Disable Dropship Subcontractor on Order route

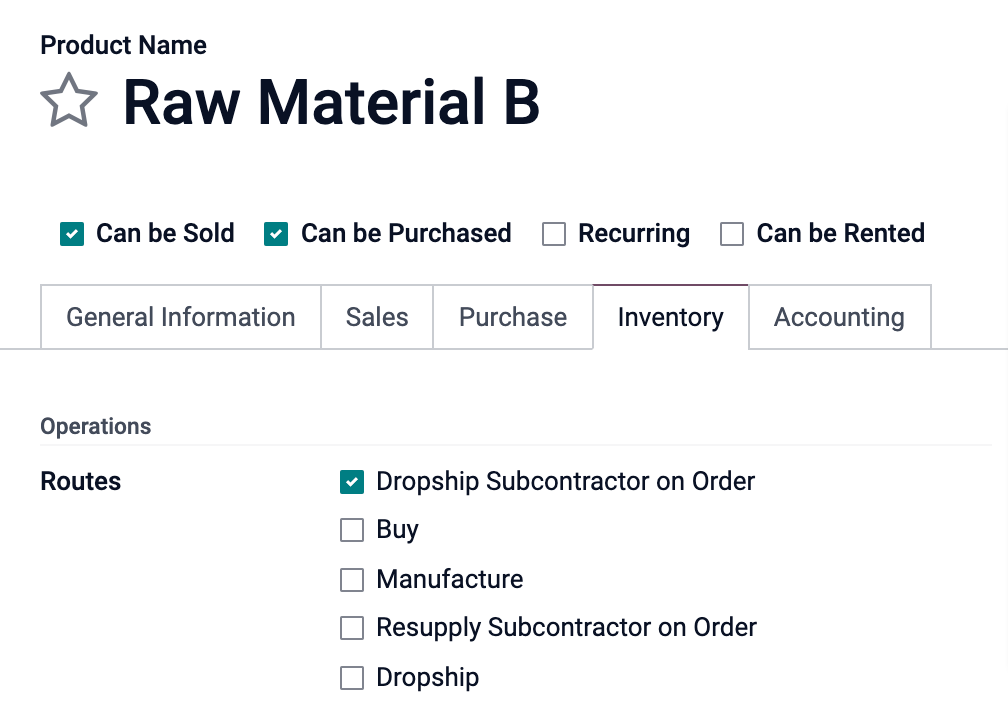point(352,482)
